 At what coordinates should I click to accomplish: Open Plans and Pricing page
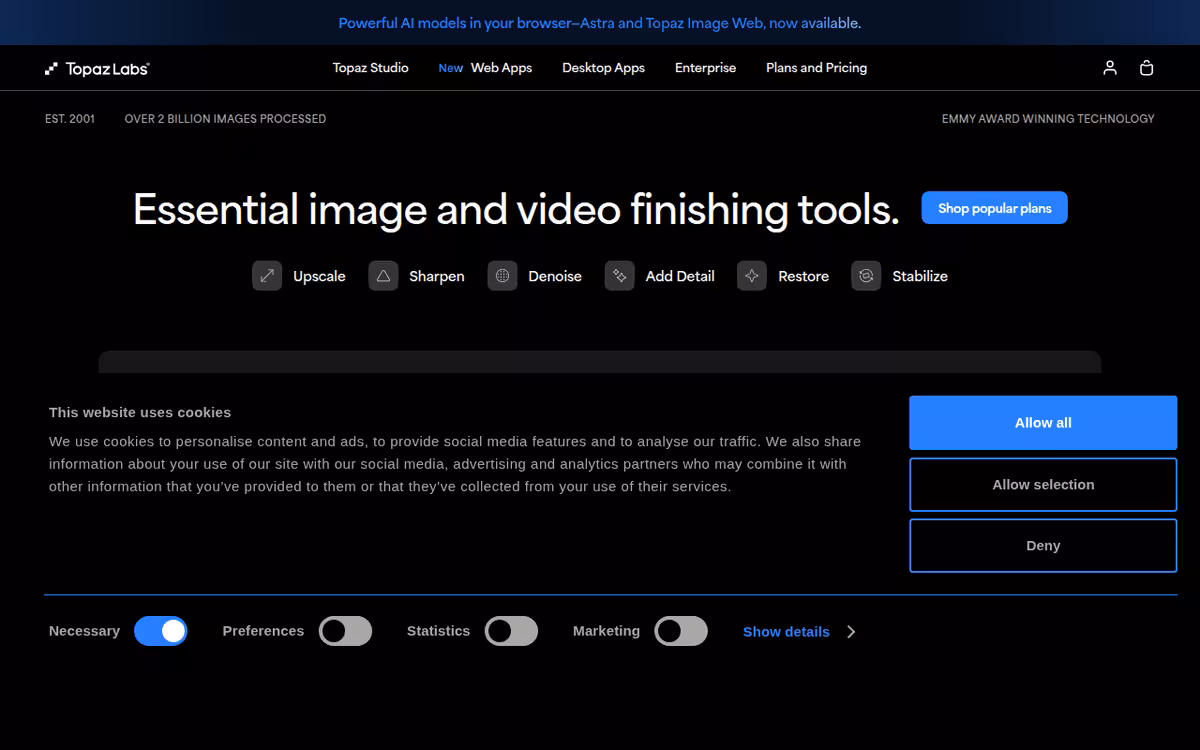coord(816,68)
